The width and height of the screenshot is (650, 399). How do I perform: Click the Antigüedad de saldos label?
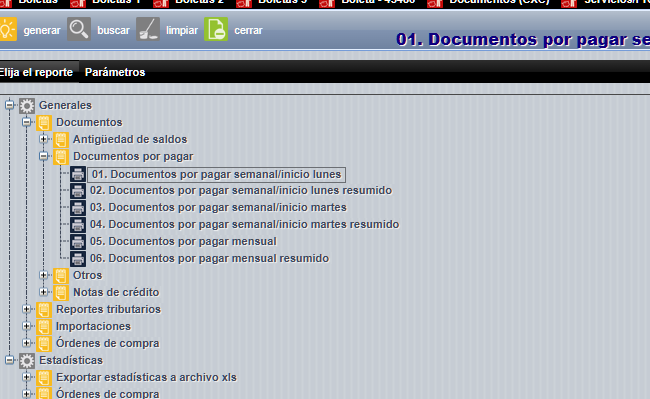click(x=130, y=140)
